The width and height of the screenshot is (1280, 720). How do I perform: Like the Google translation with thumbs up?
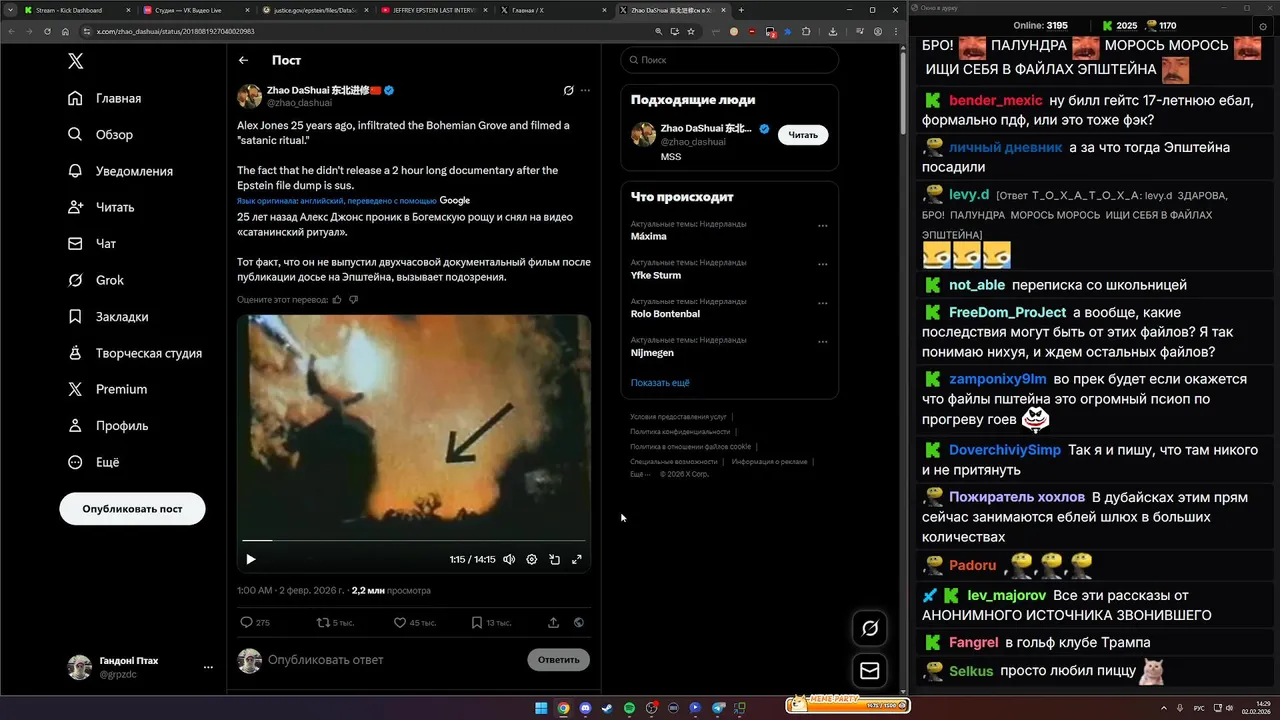(337, 299)
